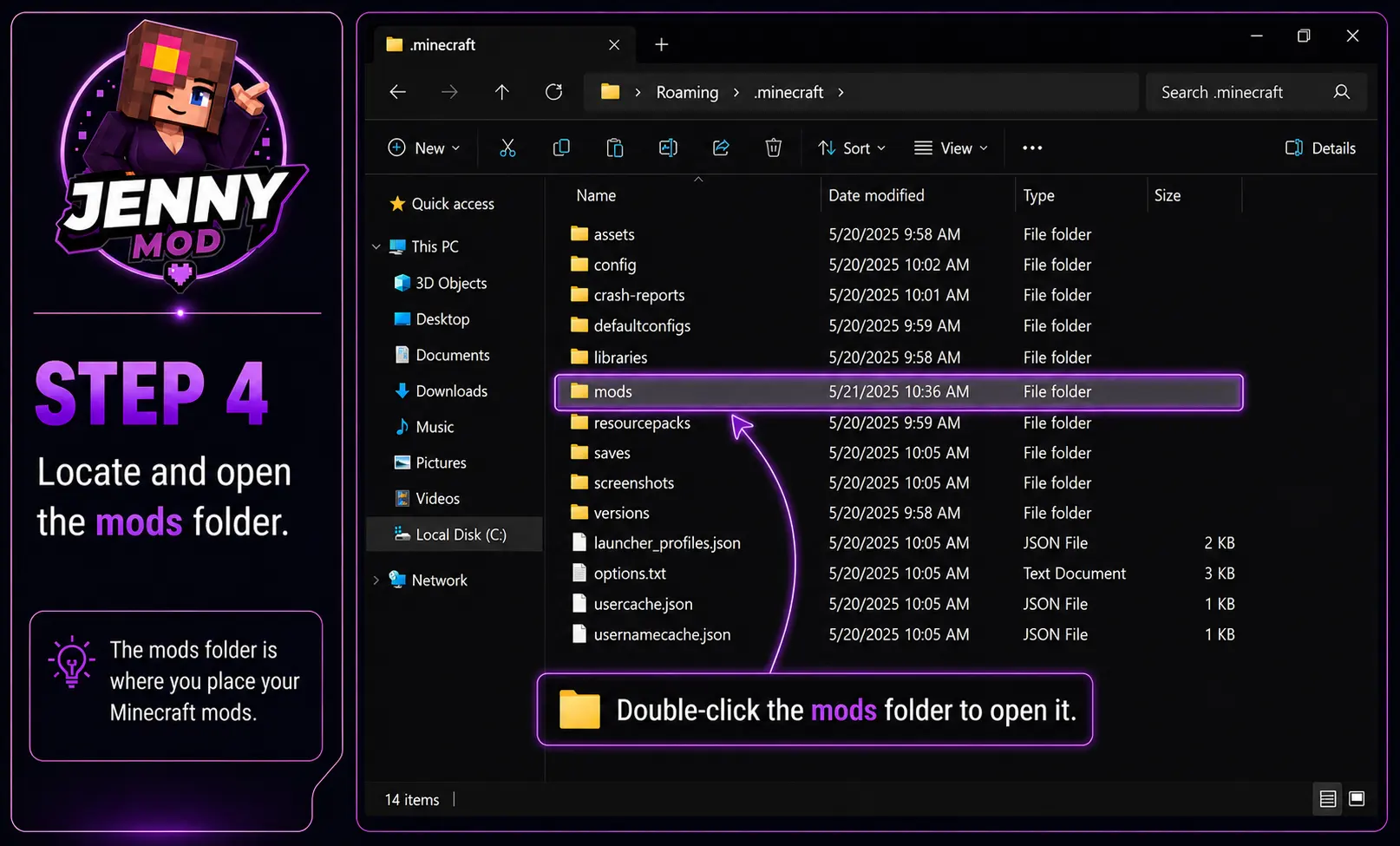Click the Rename icon in toolbar
1400x846 pixels.
pos(668,148)
